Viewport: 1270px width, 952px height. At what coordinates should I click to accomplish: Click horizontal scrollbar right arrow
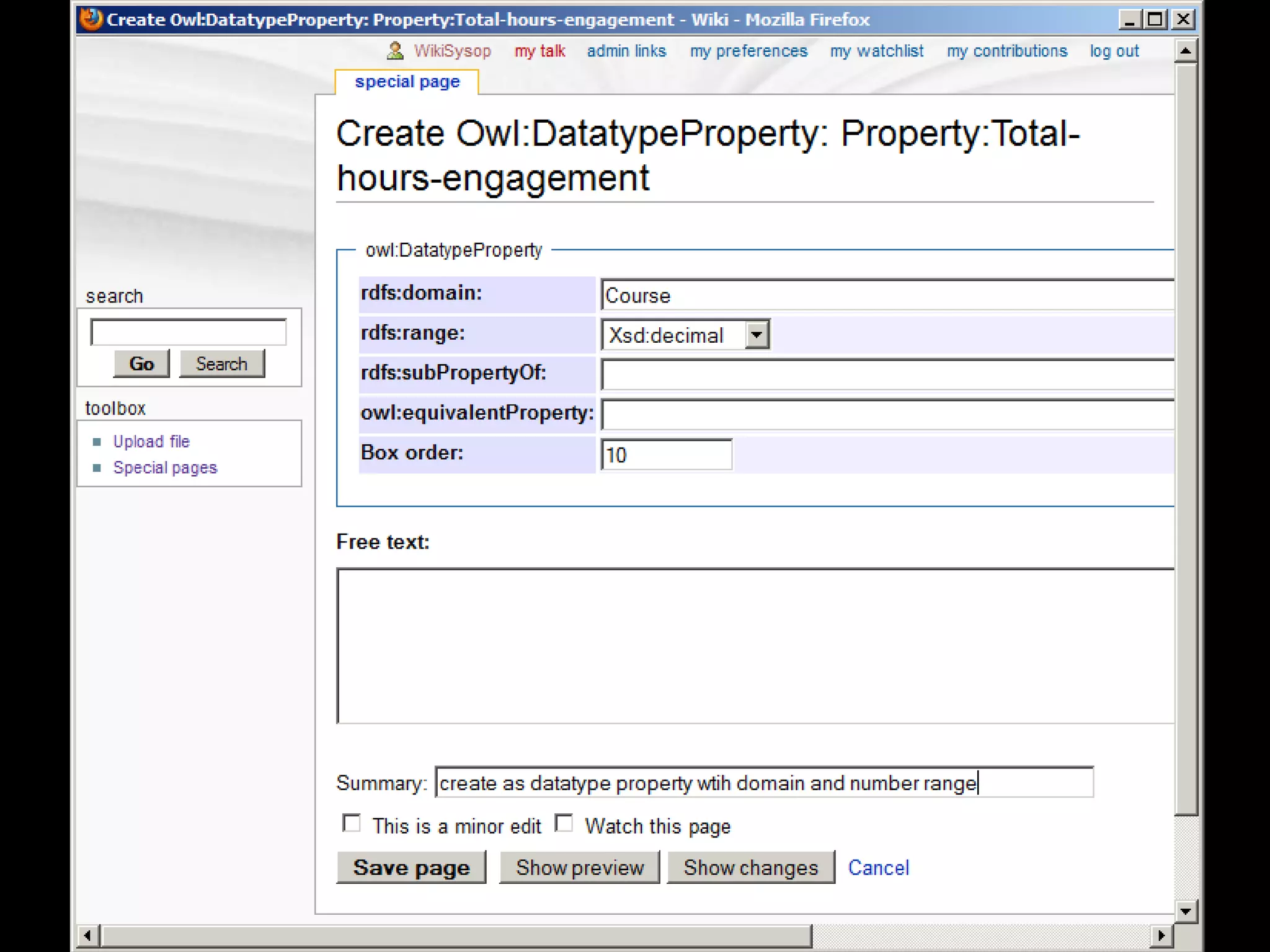click(1161, 935)
